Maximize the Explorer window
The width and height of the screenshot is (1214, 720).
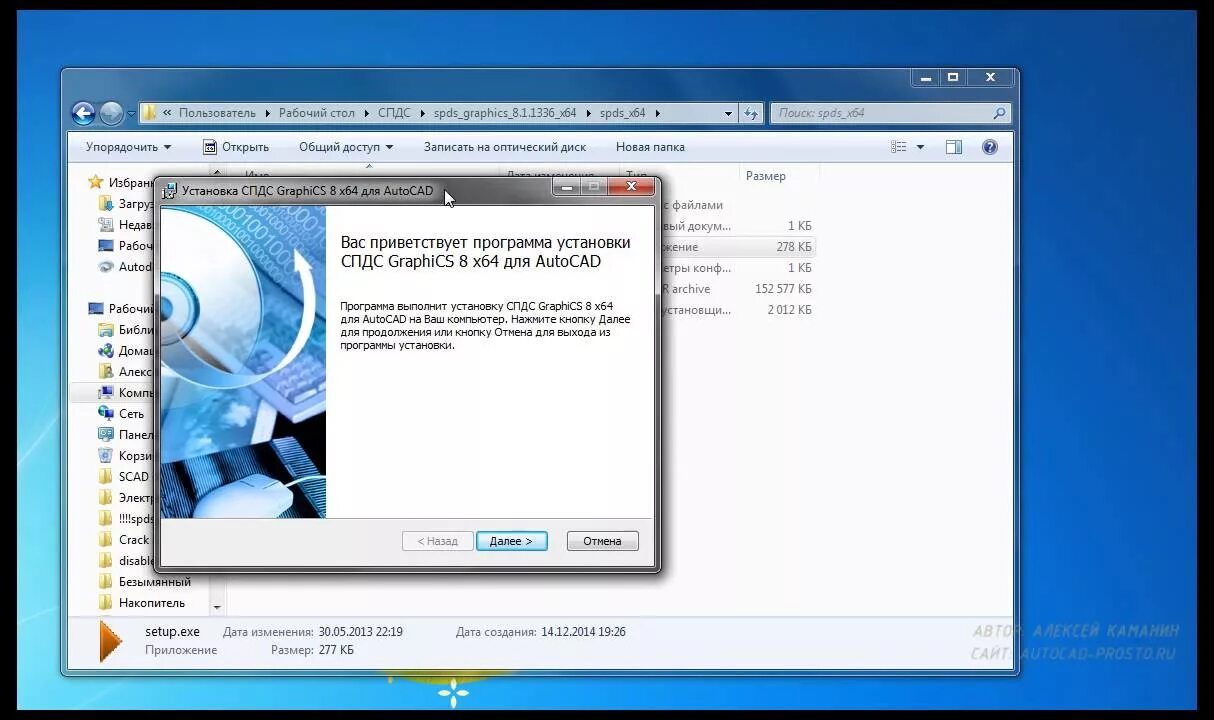click(x=952, y=77)
